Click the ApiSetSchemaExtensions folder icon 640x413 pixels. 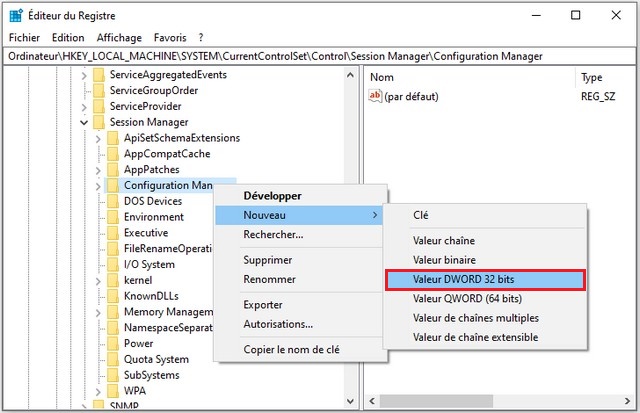coord(113,138)
